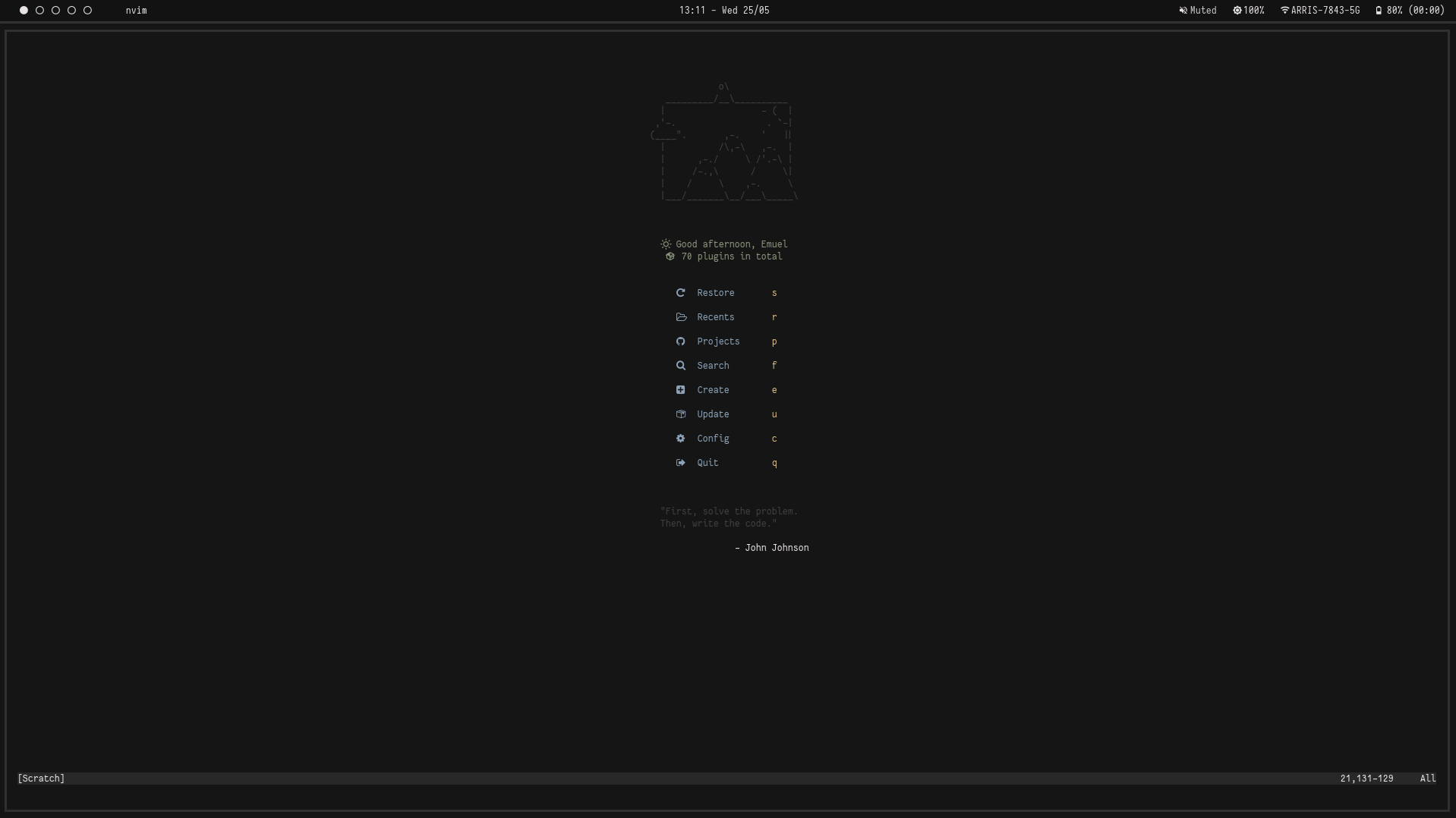
Task: Switch to the second workspace circle
Action: (x=39, y=11)
